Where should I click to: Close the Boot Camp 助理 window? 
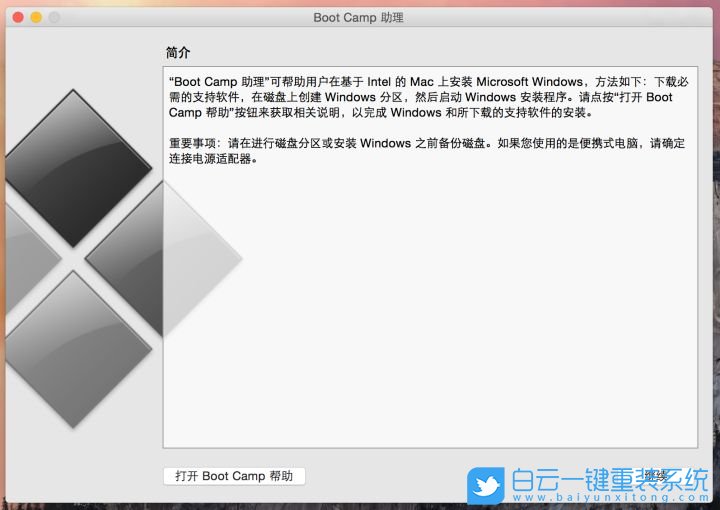coord(18,18)
